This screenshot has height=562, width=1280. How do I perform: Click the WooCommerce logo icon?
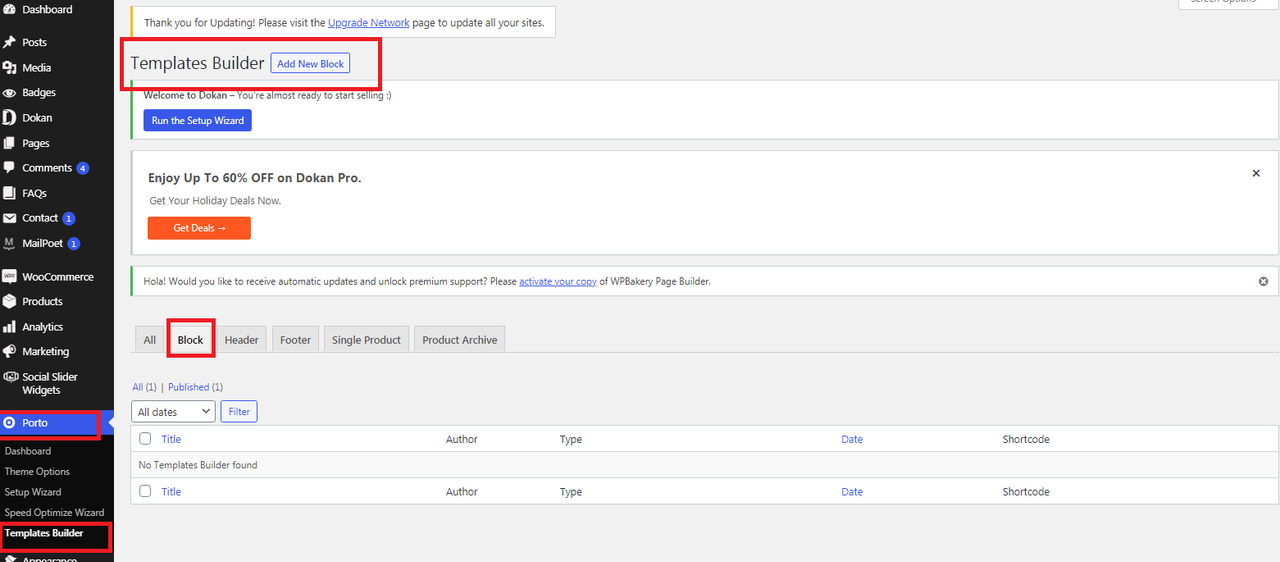(9, 277)
